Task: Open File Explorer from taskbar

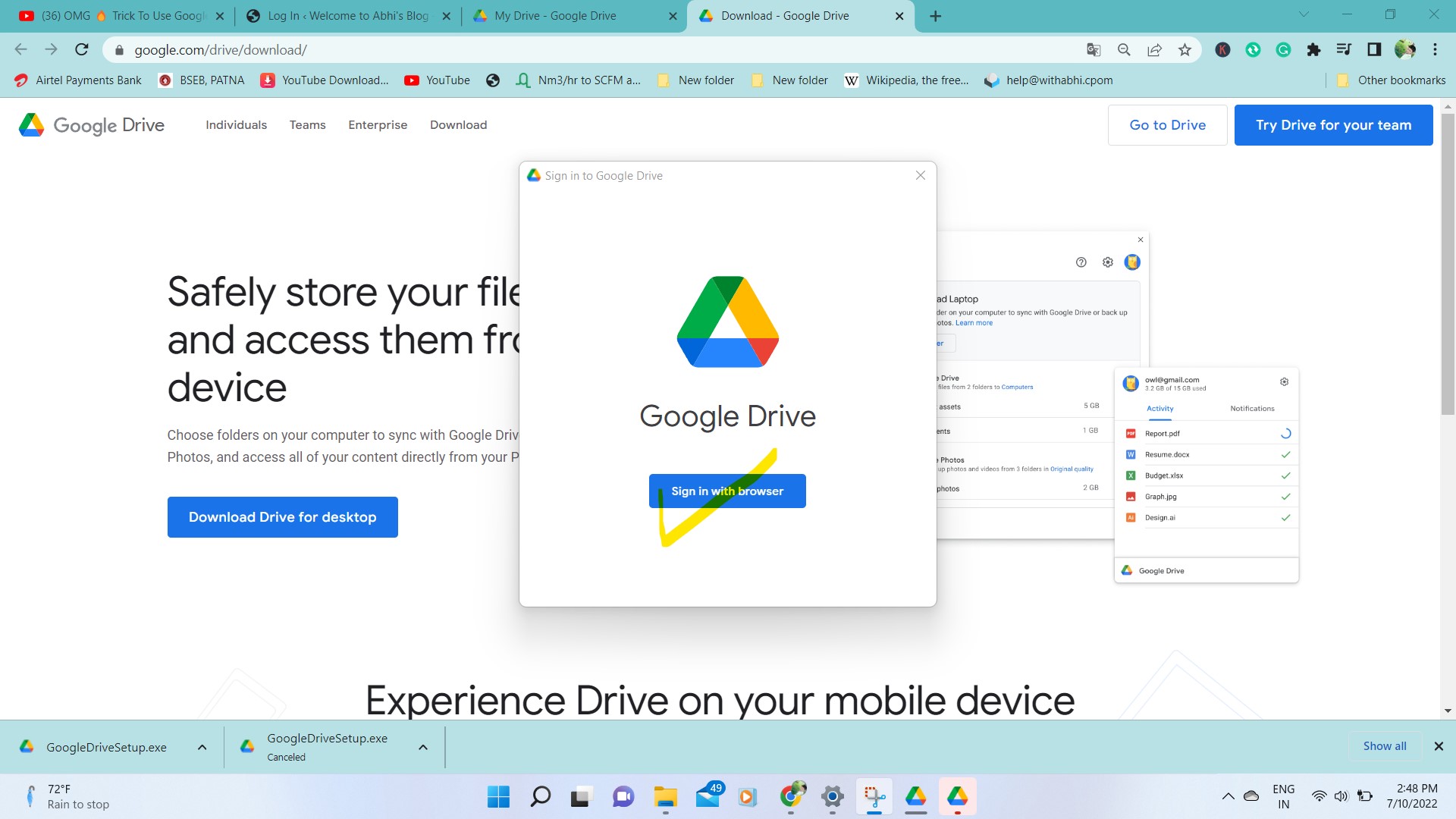Action: [x=665, y=797]
